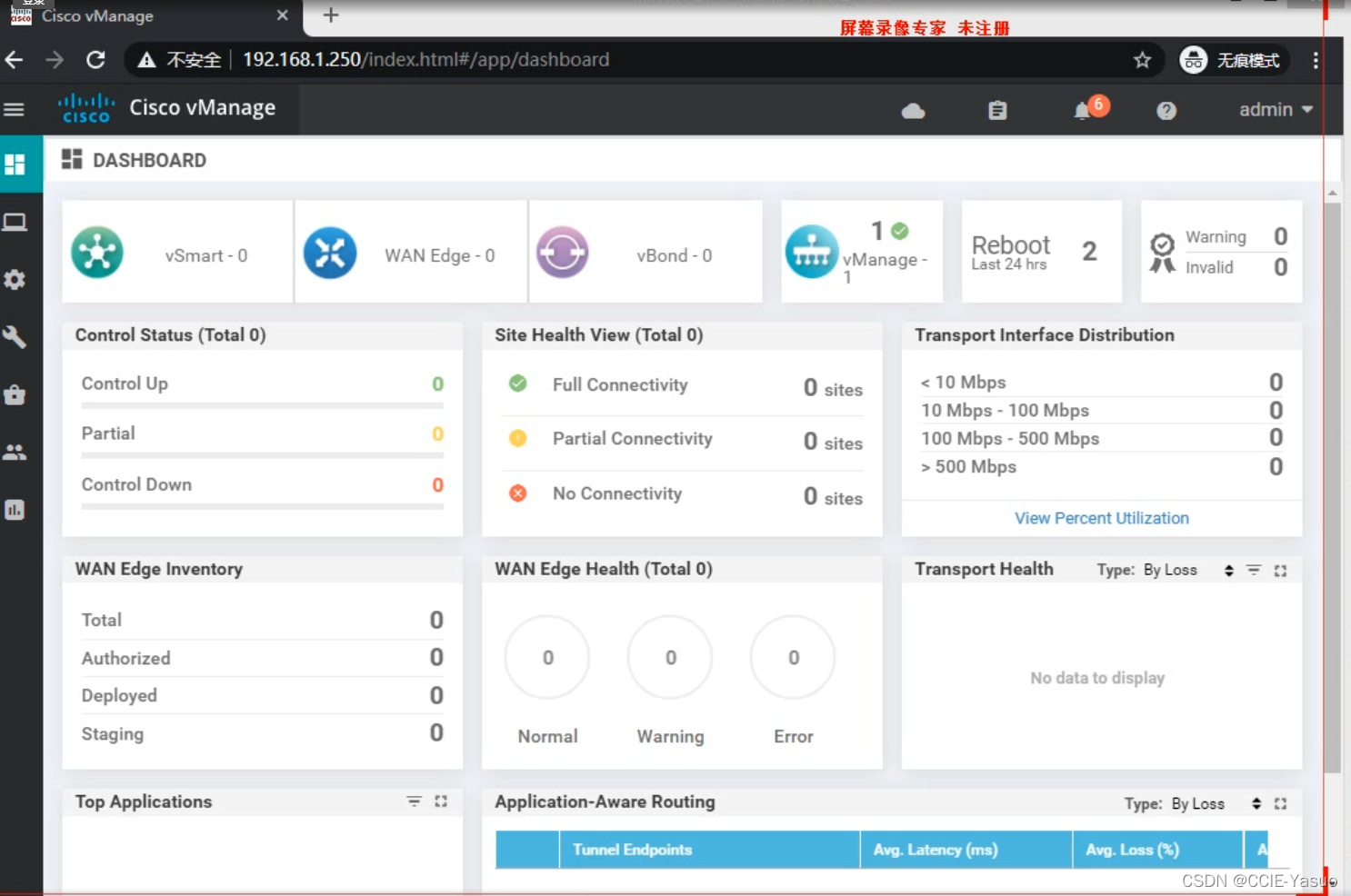
Task: Open No Connectivity sites row
Action: [x=683, y=494]
